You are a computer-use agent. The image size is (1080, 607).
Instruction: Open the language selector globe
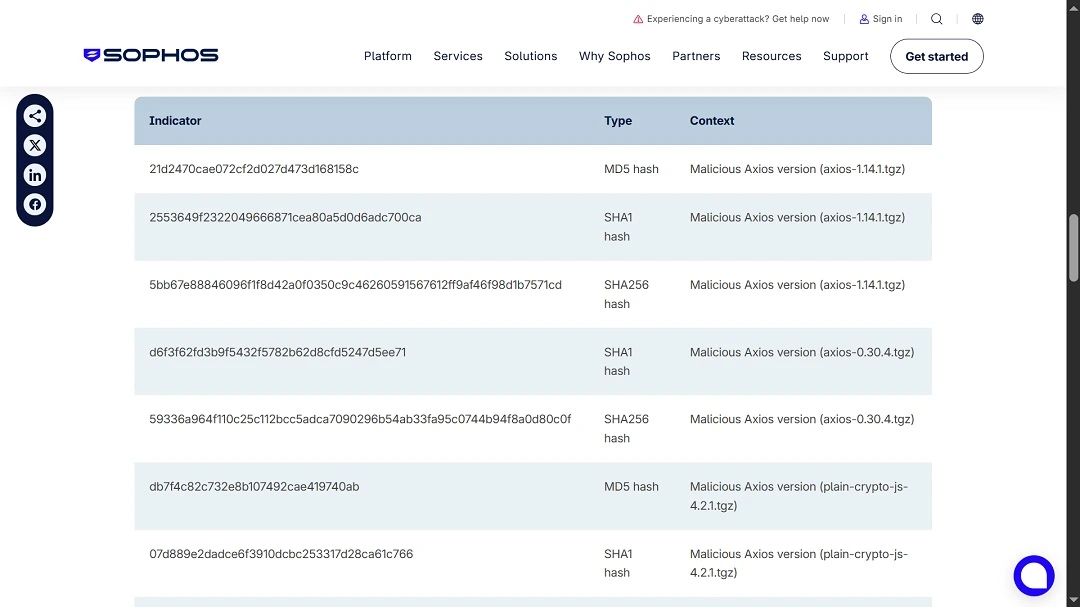tap(977, 18)
